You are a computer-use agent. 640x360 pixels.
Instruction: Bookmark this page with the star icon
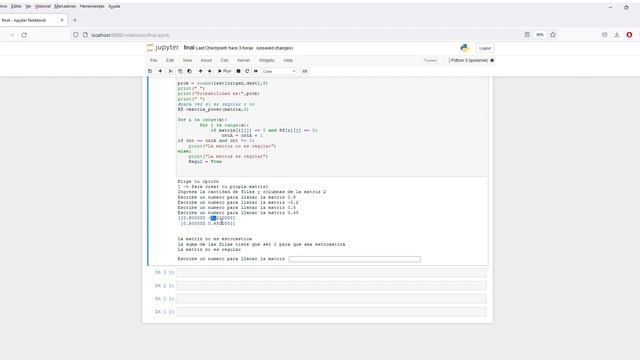pos(553,35)
